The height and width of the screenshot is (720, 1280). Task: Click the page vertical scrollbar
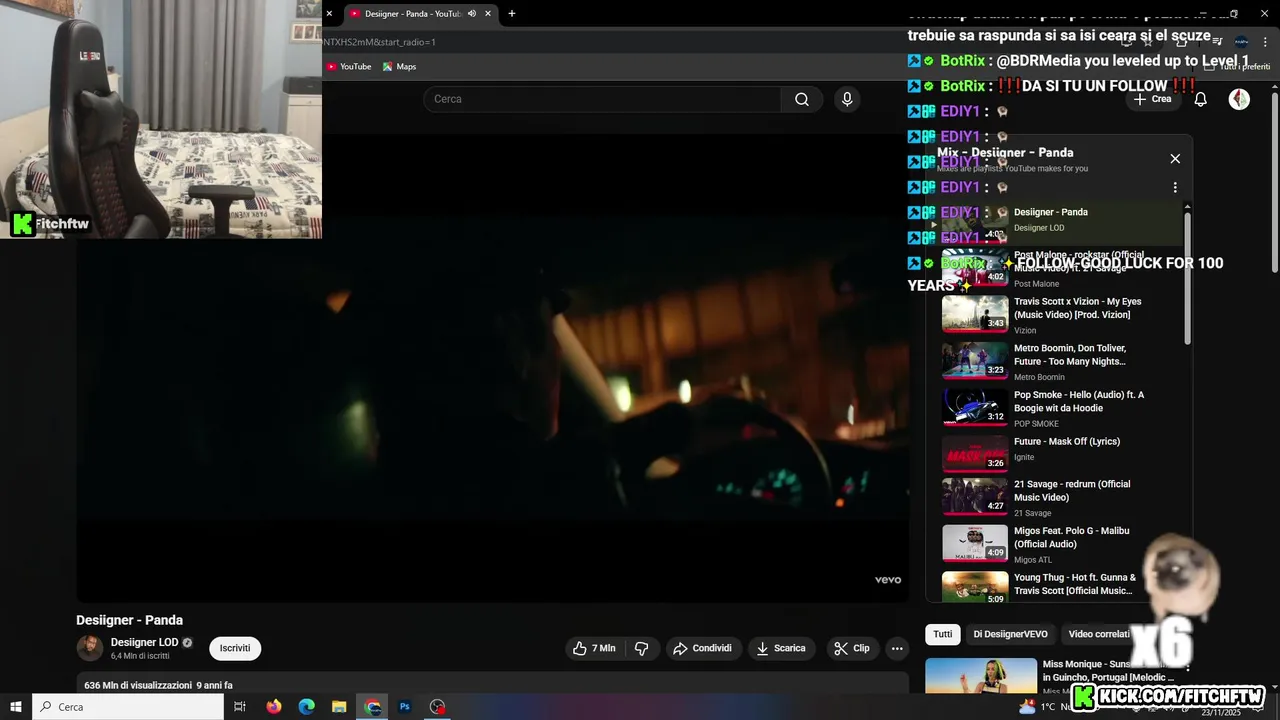[1275, 180]
